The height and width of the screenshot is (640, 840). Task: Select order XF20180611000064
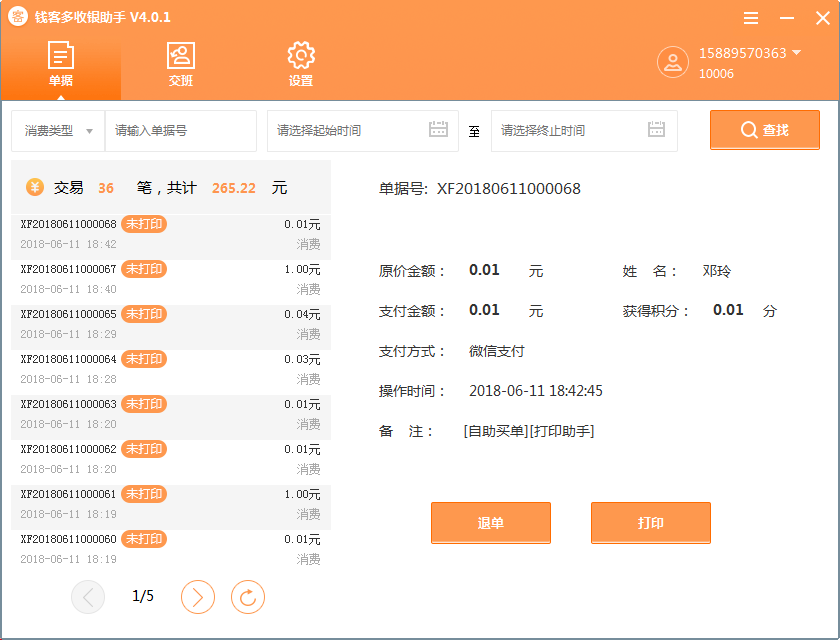click(x=171, y=372)
